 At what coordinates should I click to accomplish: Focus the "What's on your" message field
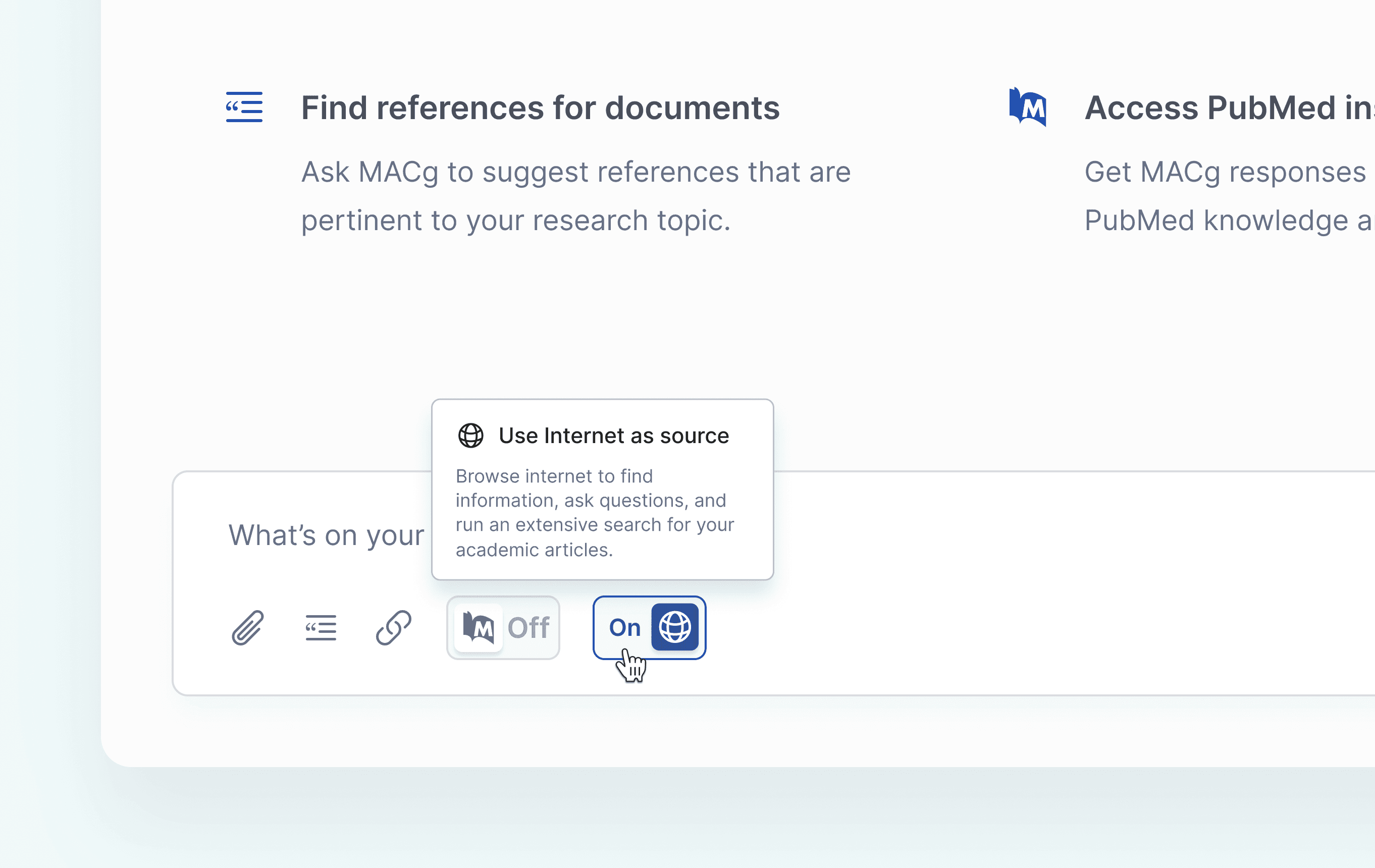326,535
